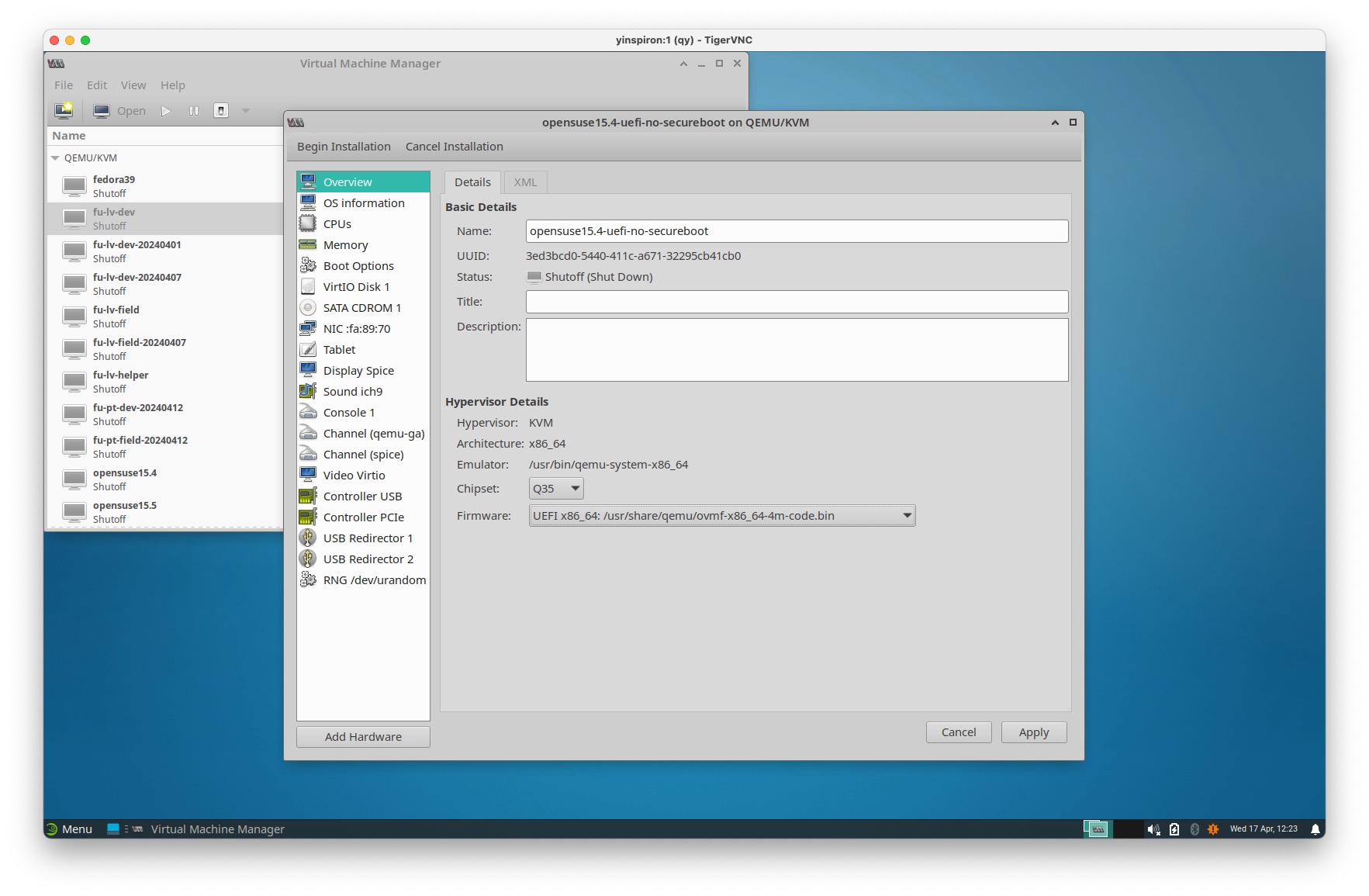The image size is (1369, 896).
Task: Select fedora39 VM in manager list
Action: tap(165, 186)
